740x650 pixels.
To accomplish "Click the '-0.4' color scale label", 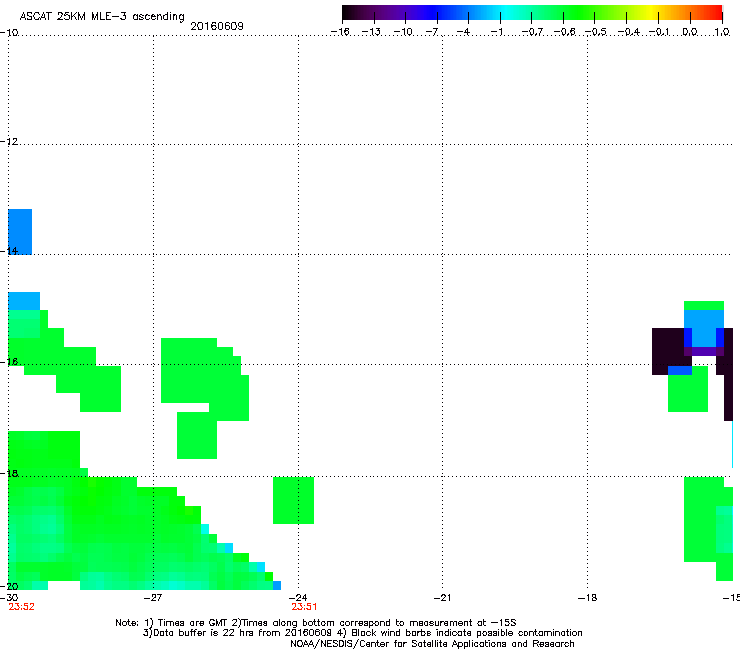I will pyautogui.click(x=629, y=32).
